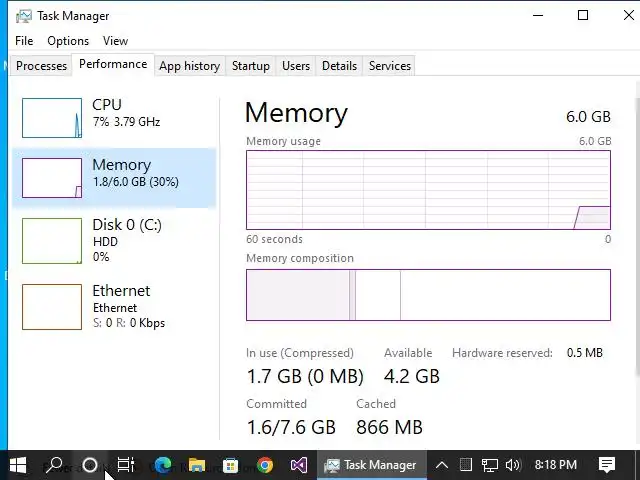Open the Action Center notifications icon
Screen dimensions: 640x480
point(607,465)
